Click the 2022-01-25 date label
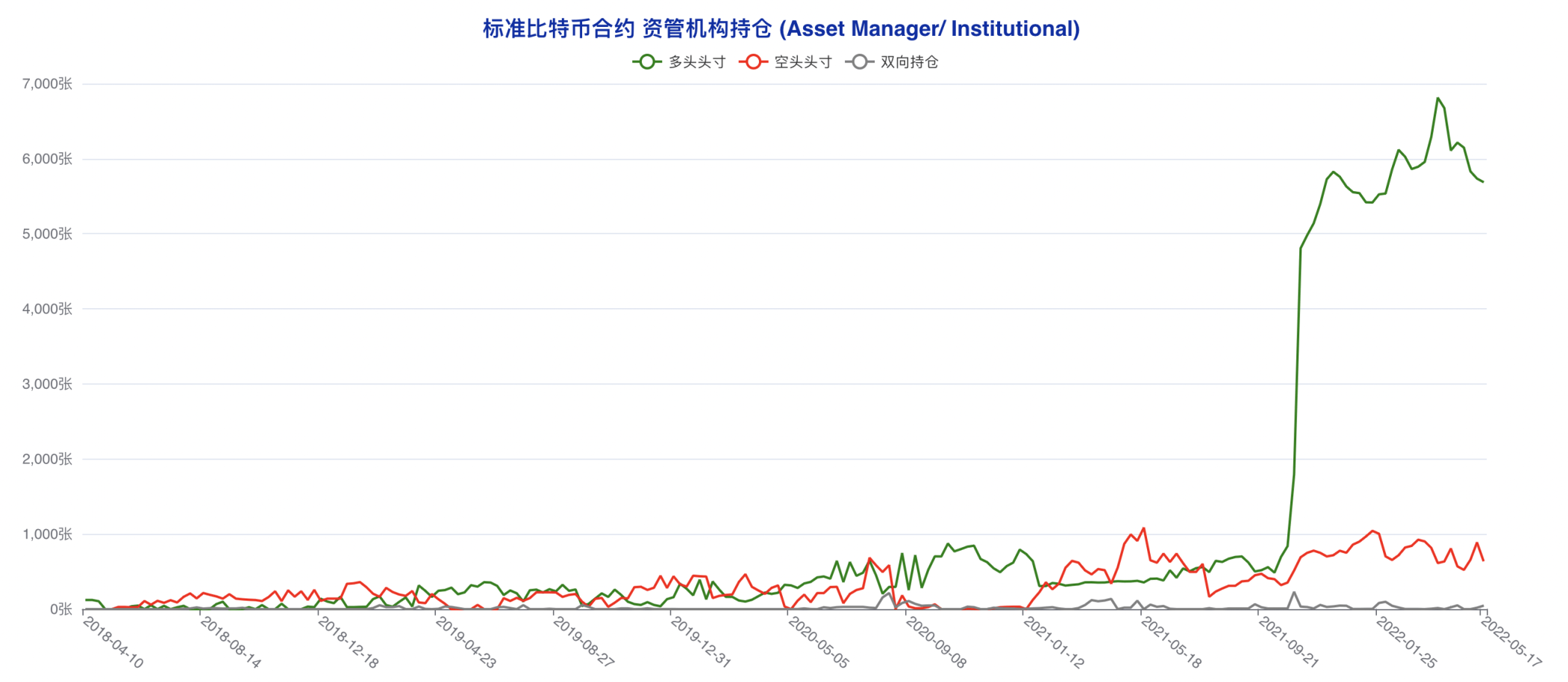Image resolution: width=1568 pixels, height=682 pixels. [x=1407, y=642]
